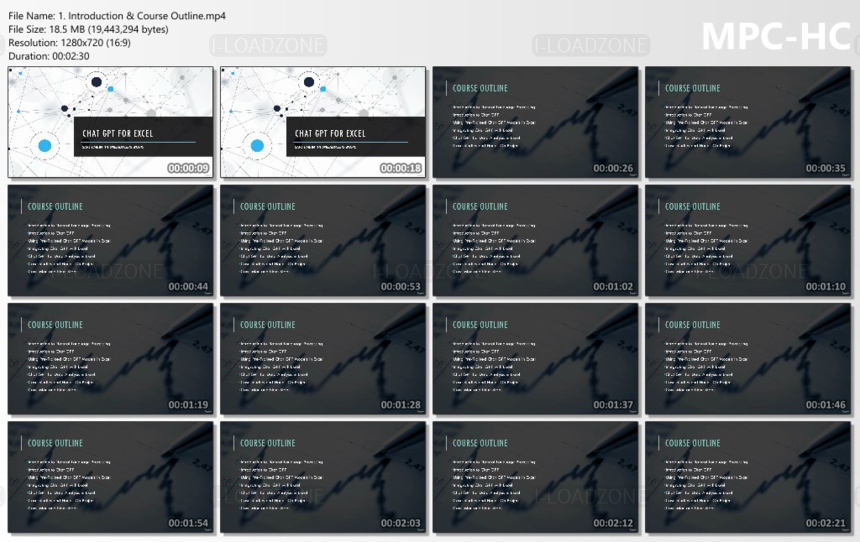Click 'COURSE OUTLINE' heading in 00:02:03 frame
The image size is (860, 542).
(x=268, y=443)
